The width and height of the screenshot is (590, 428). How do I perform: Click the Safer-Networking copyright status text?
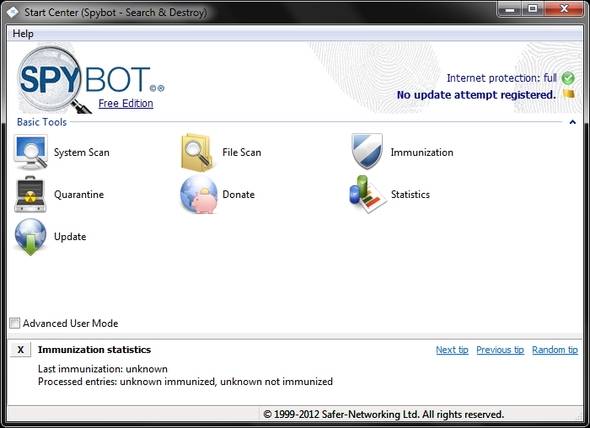383,414
